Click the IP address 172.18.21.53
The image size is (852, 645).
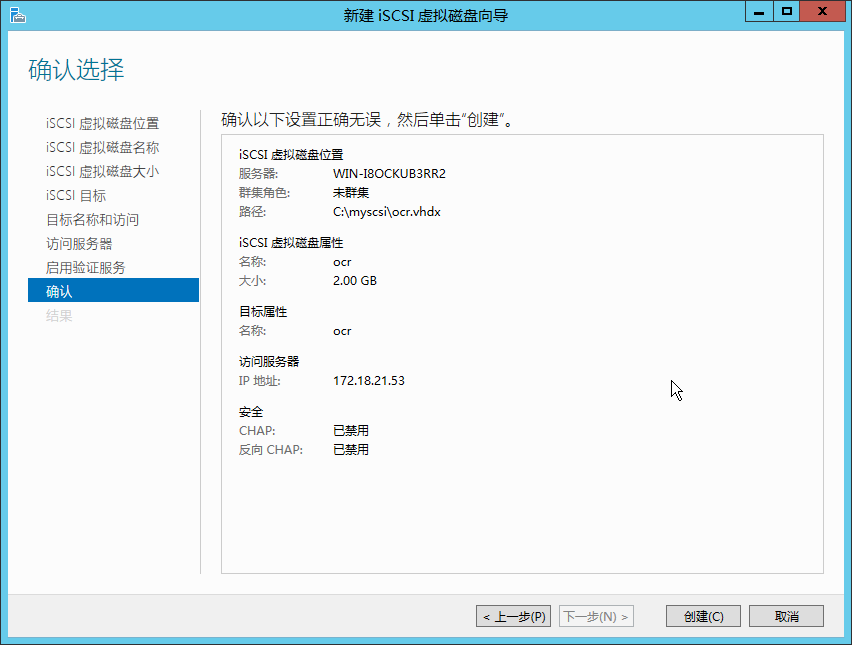click(x=368, y=380)
